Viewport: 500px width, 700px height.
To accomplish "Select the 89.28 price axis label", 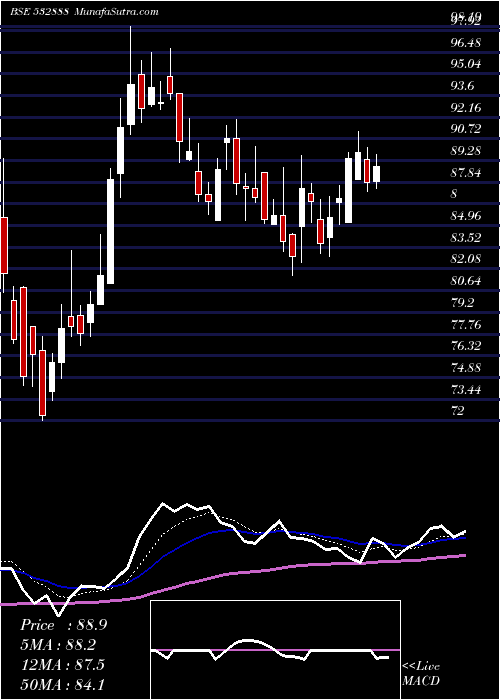I will click(466, 151).
